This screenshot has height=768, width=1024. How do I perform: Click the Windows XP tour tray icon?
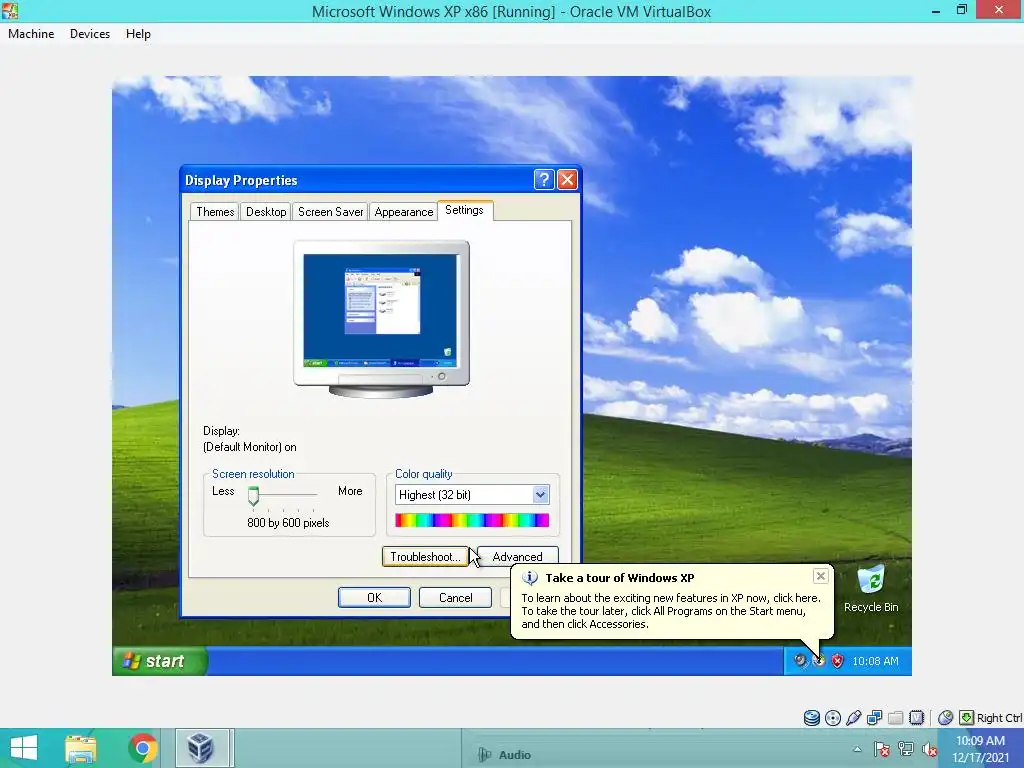pos(819,661)
